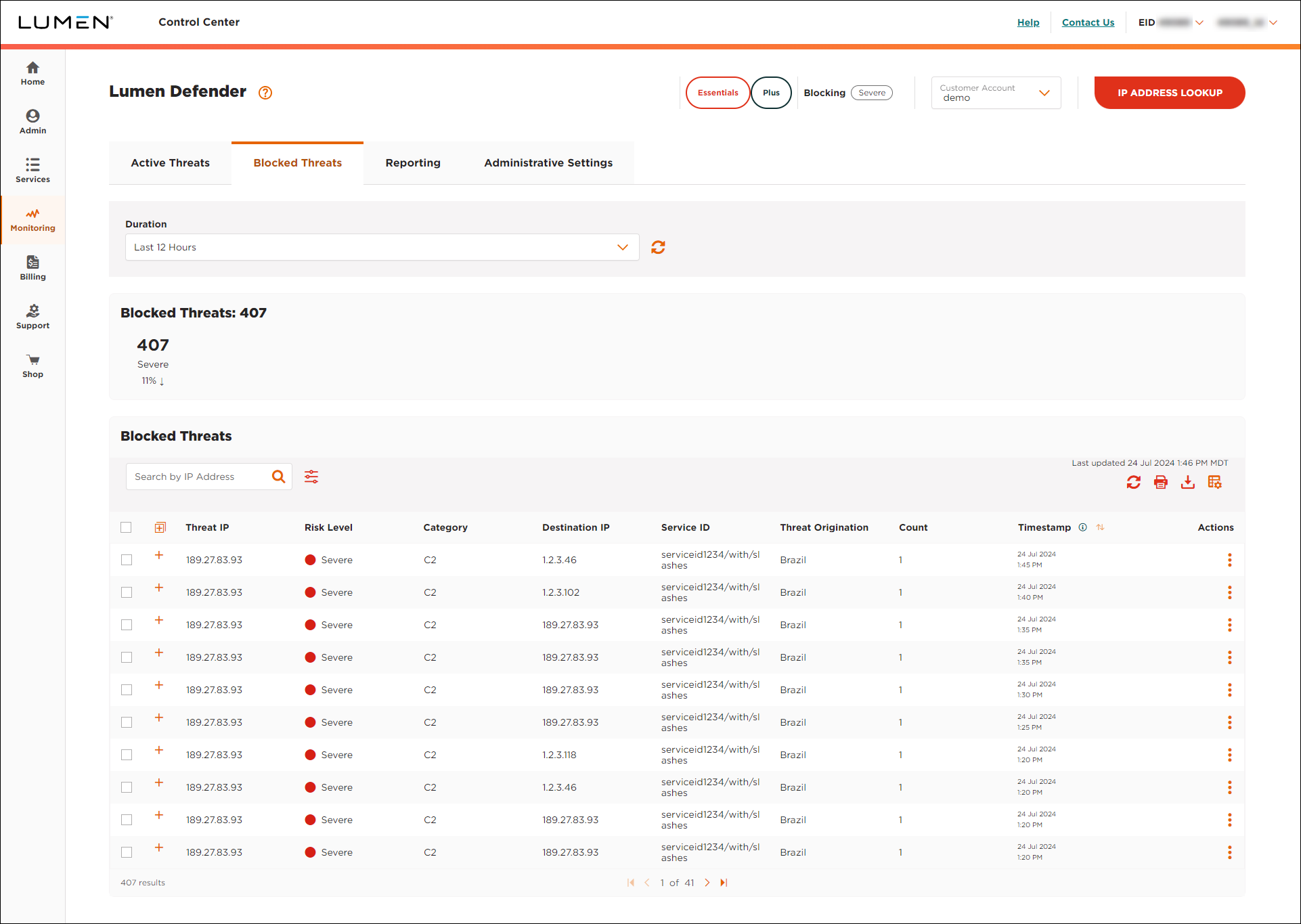Jump to last page of results
The height and width of the screenshot is (924, 1301).
click(724, 883)
